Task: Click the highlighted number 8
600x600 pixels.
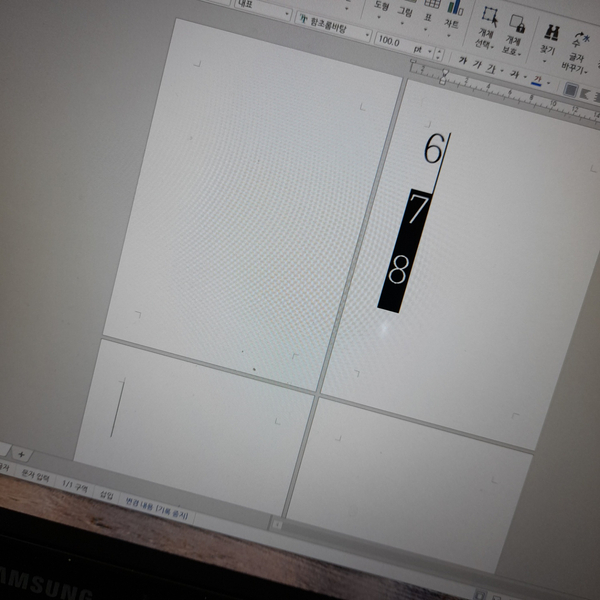Action: coord(398,269)
